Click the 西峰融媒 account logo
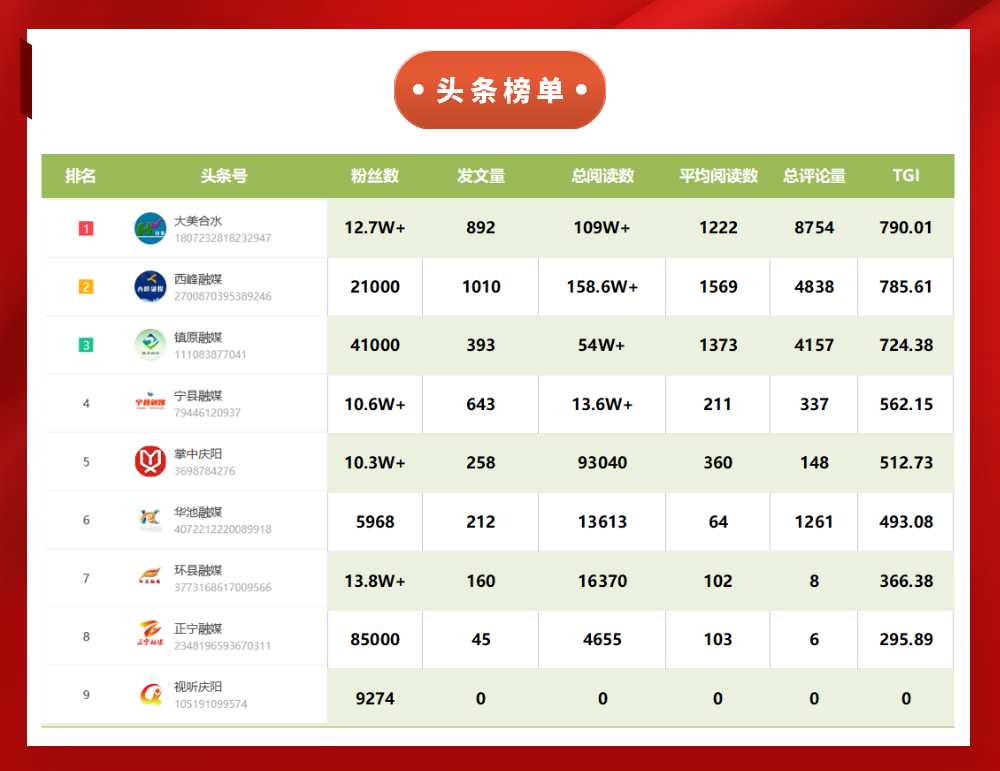 [x=150, y=287]
